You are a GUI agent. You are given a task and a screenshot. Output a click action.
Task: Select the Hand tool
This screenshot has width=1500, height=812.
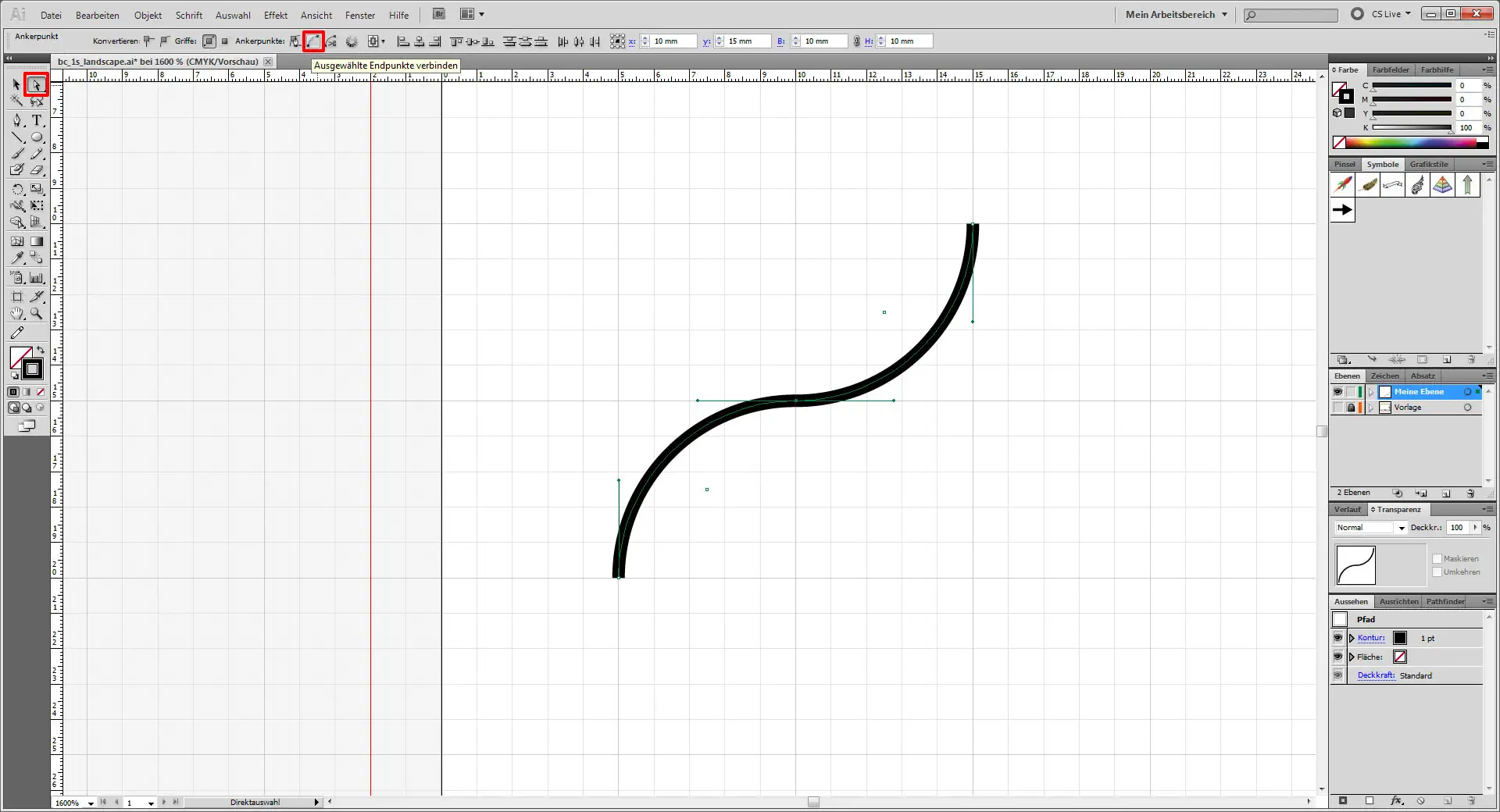pyautogui.click(x=16, y=314)
